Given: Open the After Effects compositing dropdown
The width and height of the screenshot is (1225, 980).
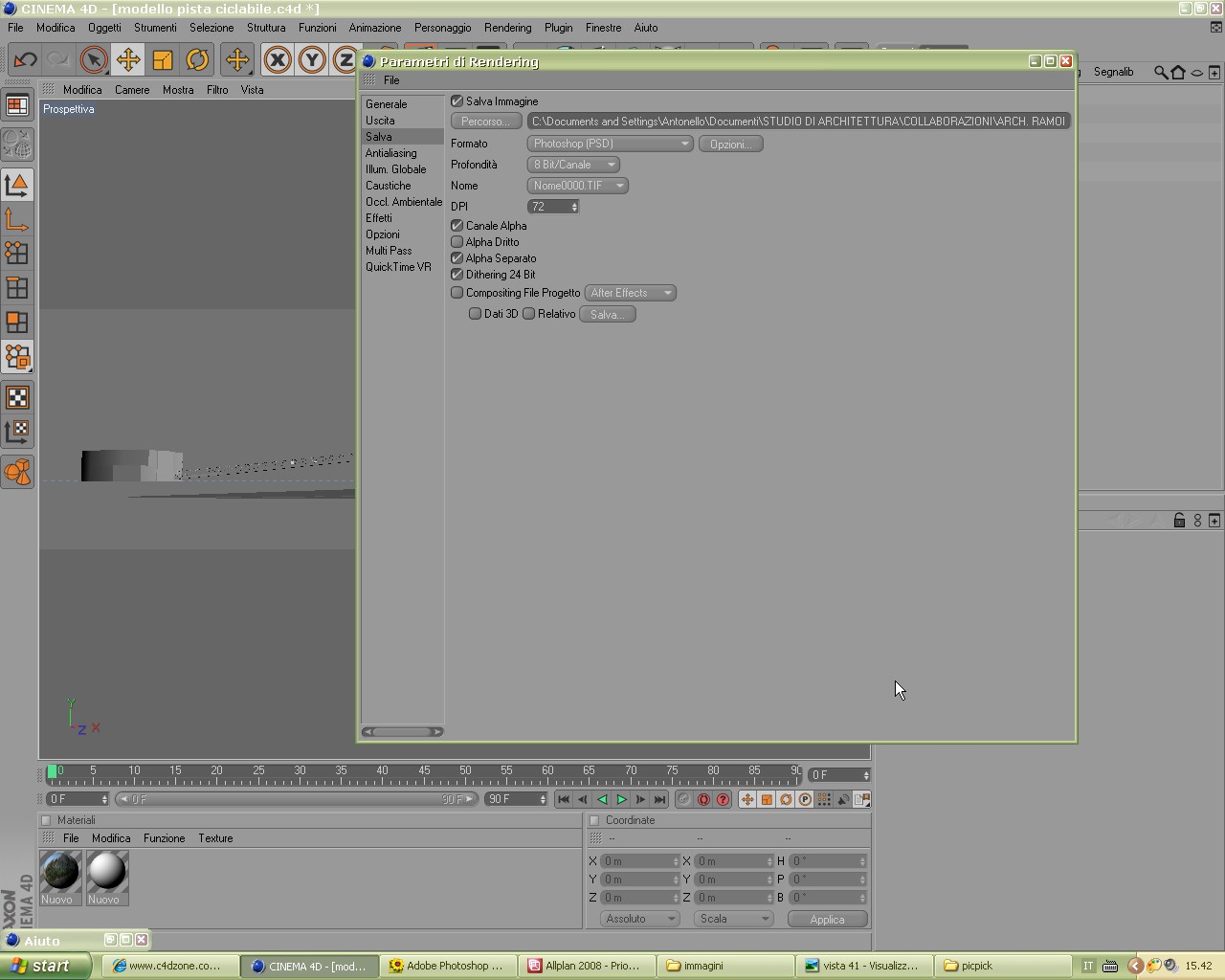Looking at the screenshot, I should 631,293.
